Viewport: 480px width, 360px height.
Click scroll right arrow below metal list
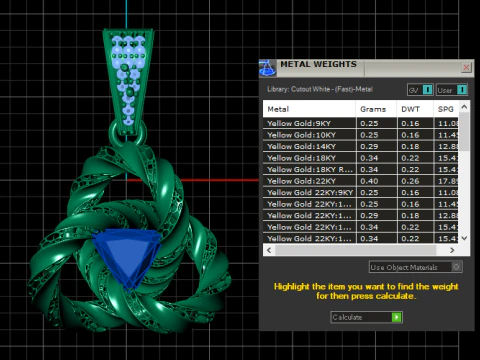point(452,250)
